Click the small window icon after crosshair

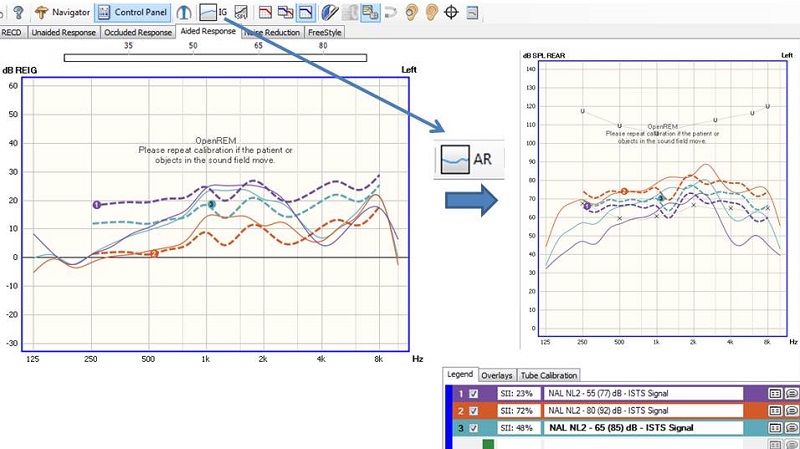click(472, 12)
